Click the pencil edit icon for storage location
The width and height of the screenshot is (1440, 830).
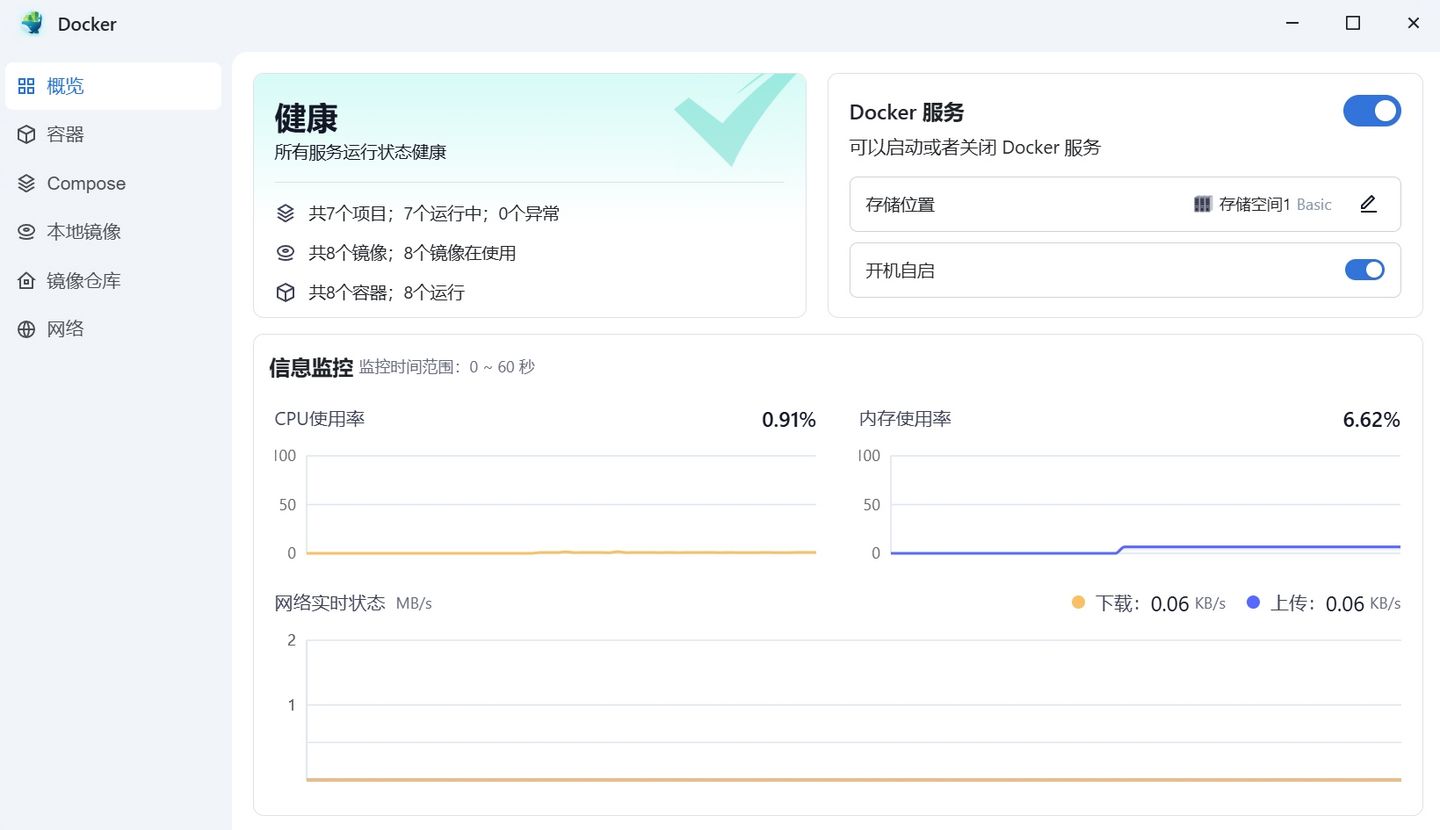(1368, 204)
